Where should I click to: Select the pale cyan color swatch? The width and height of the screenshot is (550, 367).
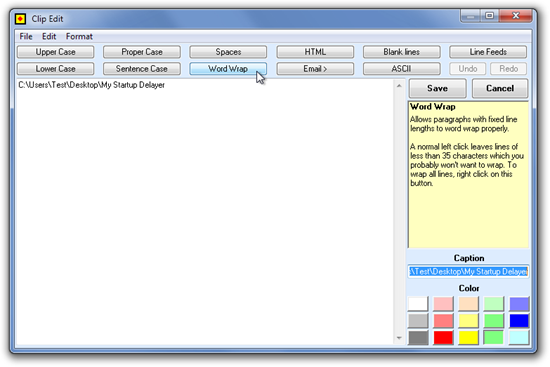[519, 338]
